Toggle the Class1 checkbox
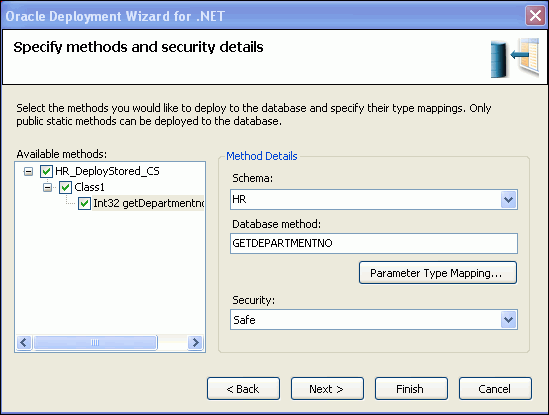This screenshot has height=415, width=549. point(65,187)
